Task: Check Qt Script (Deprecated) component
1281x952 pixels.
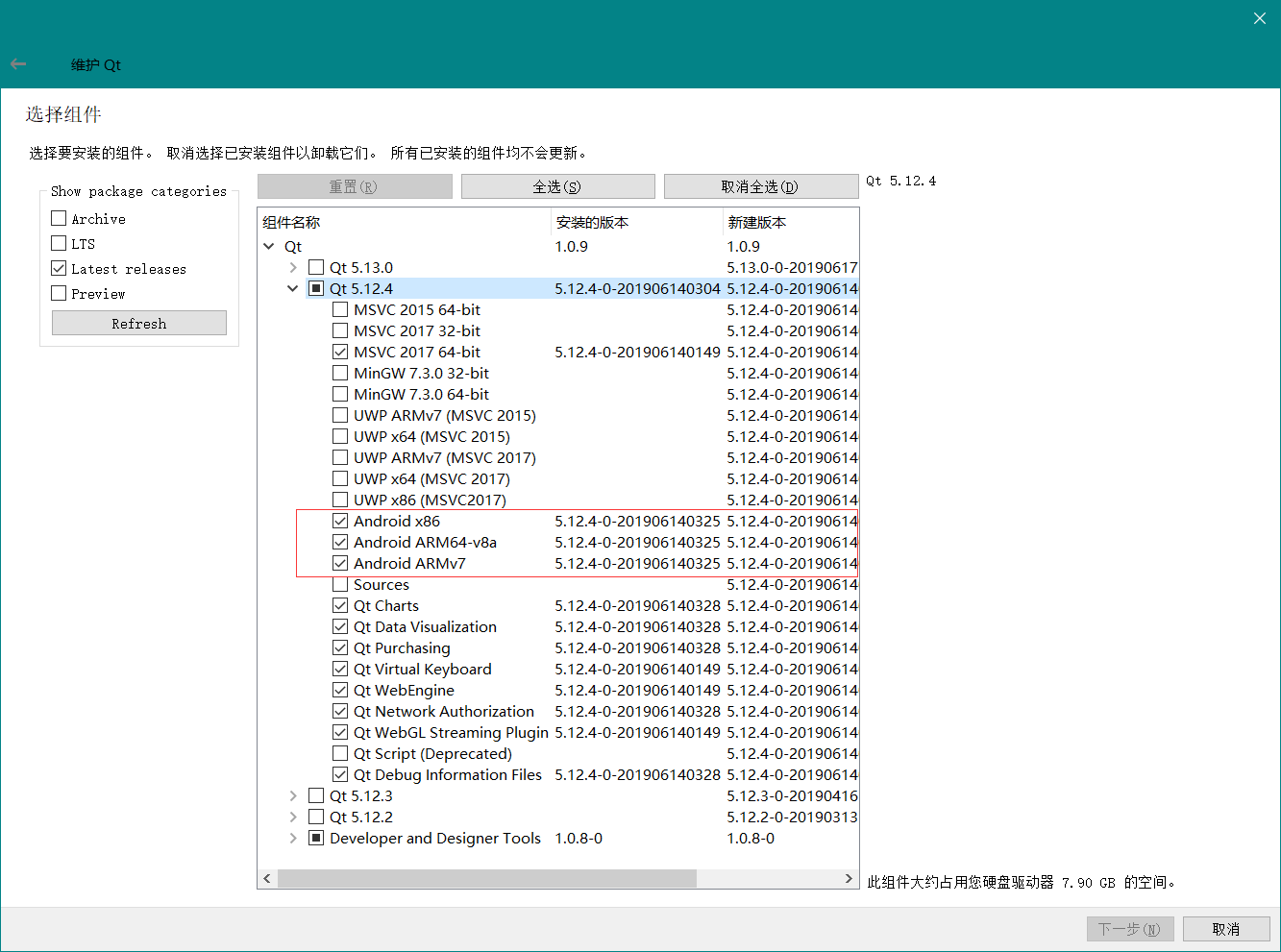Action: pyautogui.click(x=340, y=753)
